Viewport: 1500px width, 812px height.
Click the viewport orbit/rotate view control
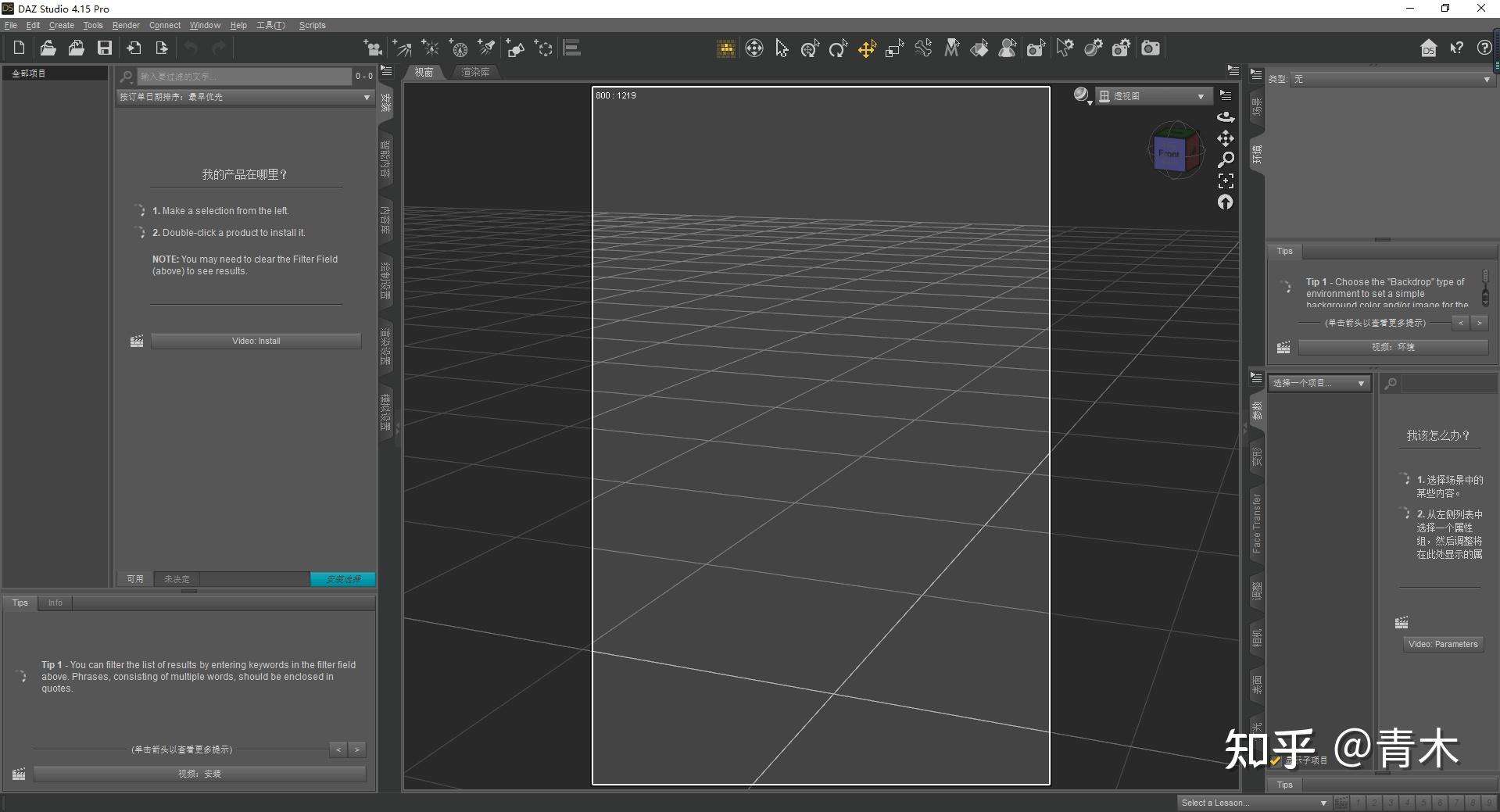[x=1226, y=117]
